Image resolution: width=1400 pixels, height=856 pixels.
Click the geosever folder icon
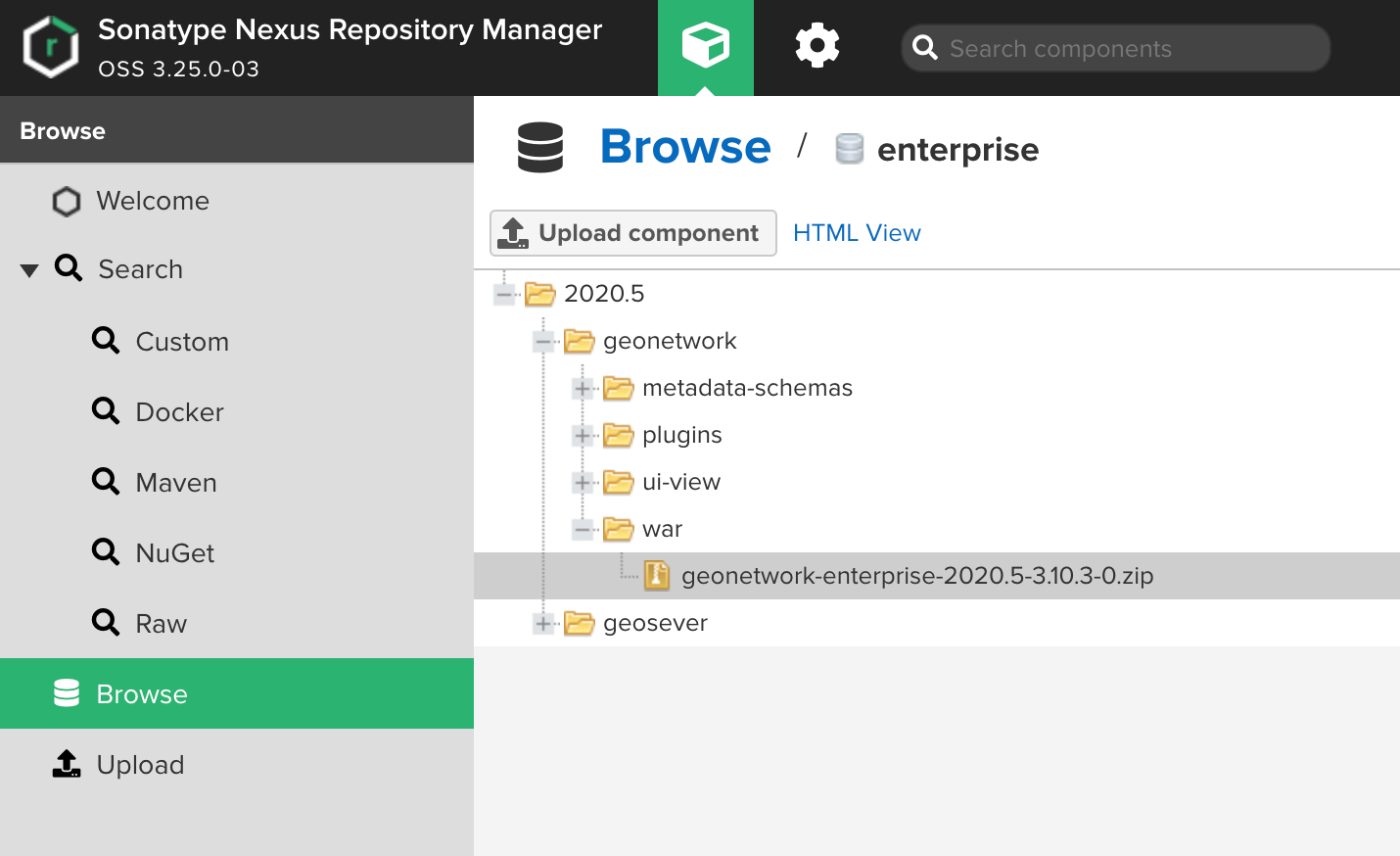pyautogui.click(x=580, y=623)
